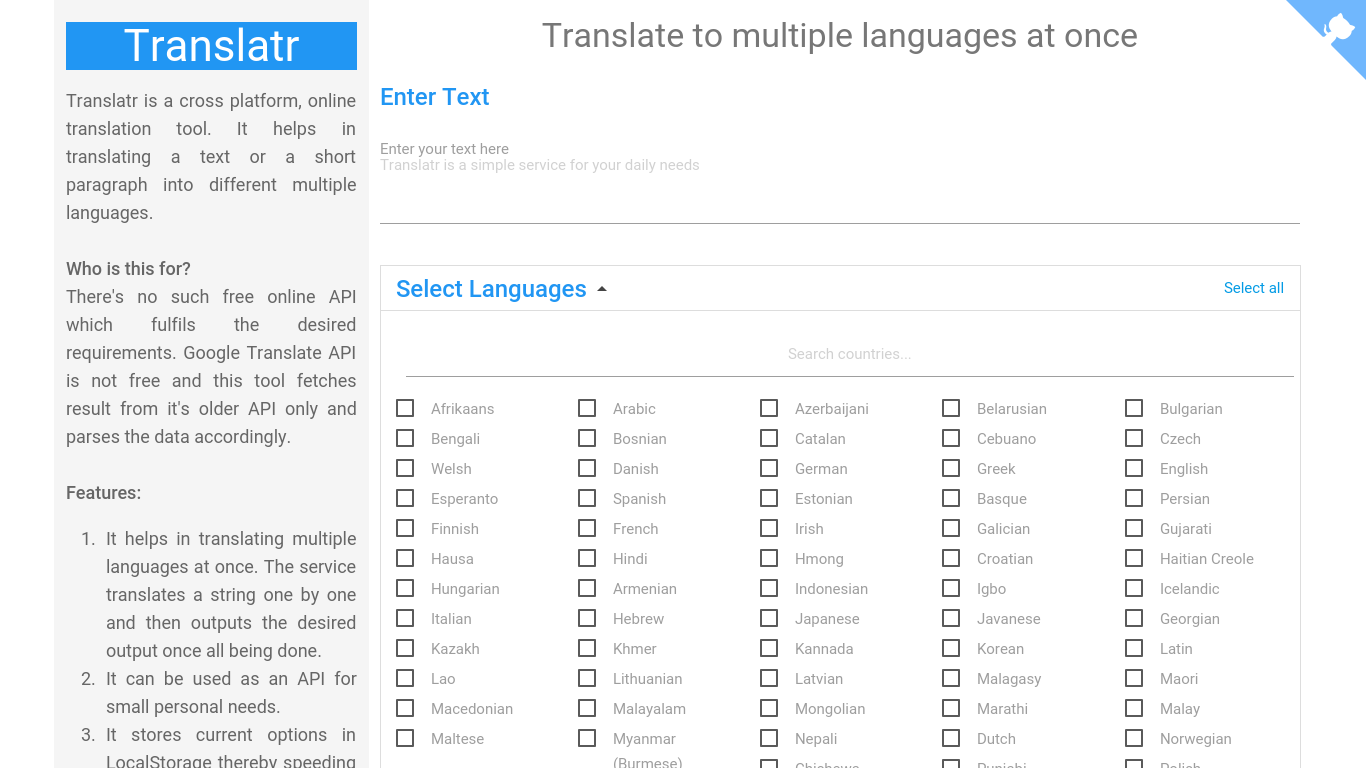Select the Georgian checkbox

1134,618
